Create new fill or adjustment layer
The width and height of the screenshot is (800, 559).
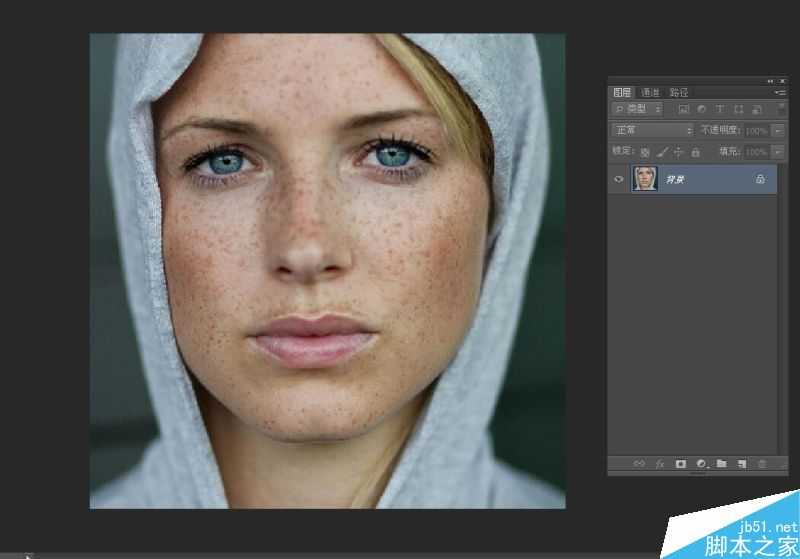coord(701,464)
